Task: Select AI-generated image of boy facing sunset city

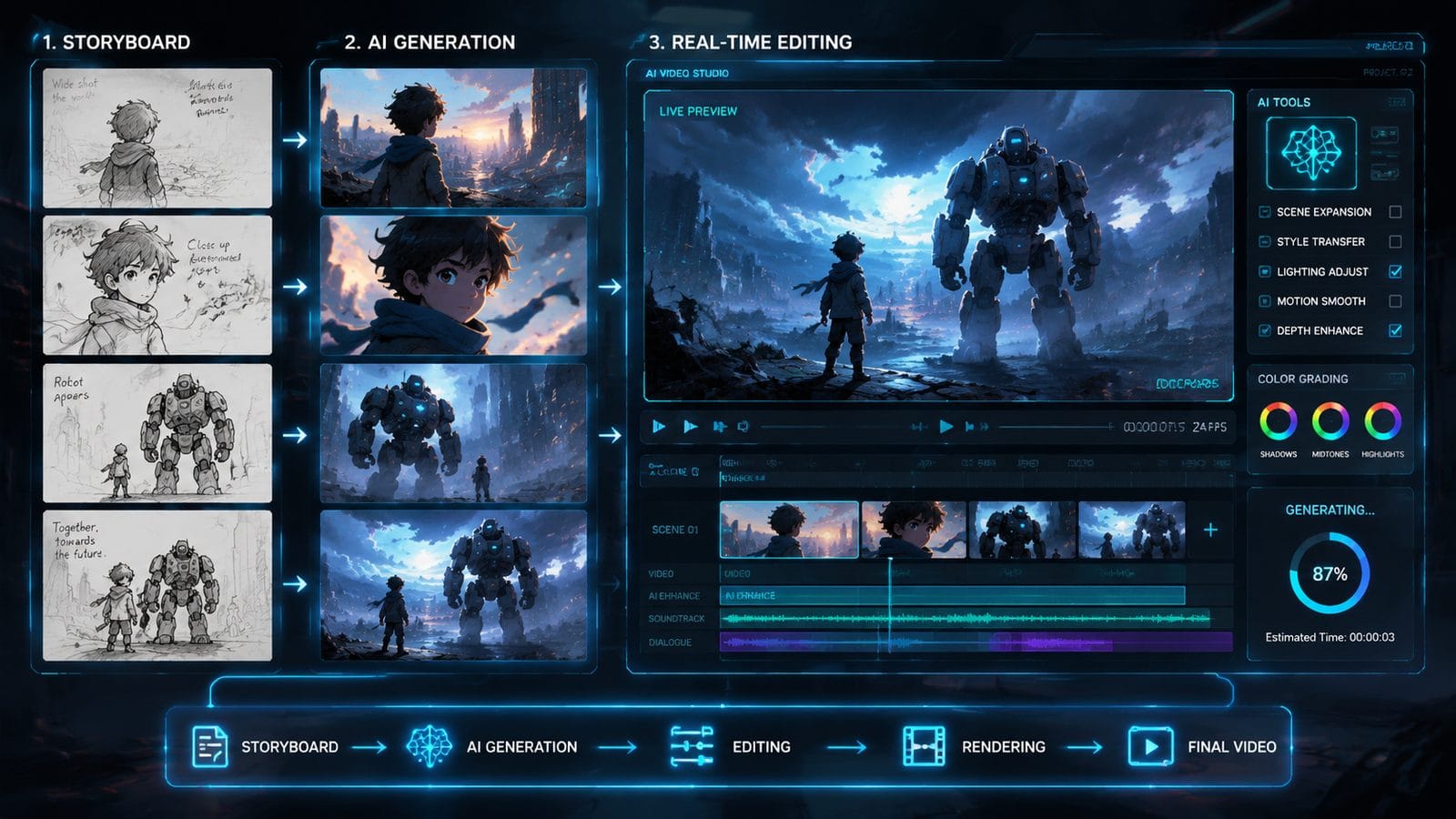Action: (x=453, y=138)
